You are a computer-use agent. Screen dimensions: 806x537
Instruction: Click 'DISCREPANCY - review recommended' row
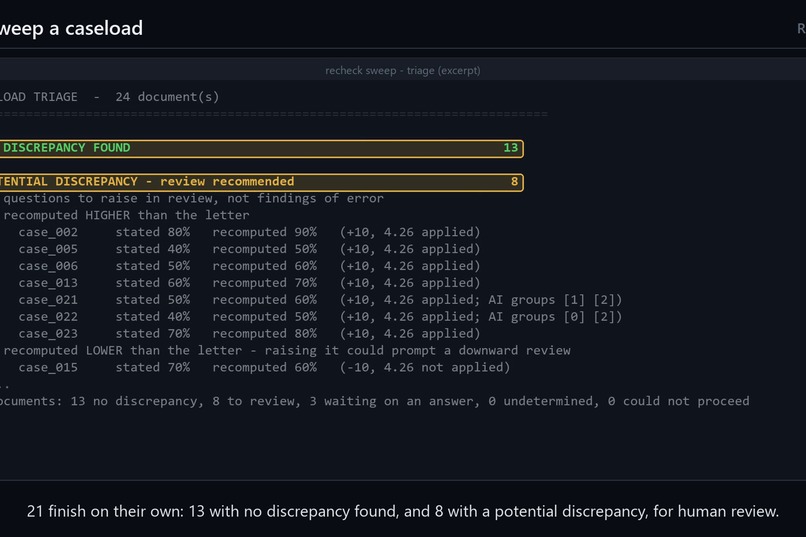[262, 182]
